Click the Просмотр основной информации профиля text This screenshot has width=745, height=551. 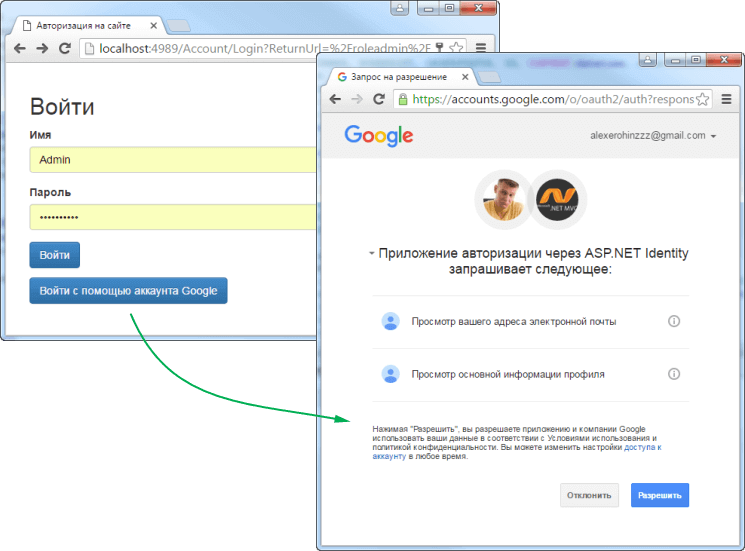coord(508,374)
